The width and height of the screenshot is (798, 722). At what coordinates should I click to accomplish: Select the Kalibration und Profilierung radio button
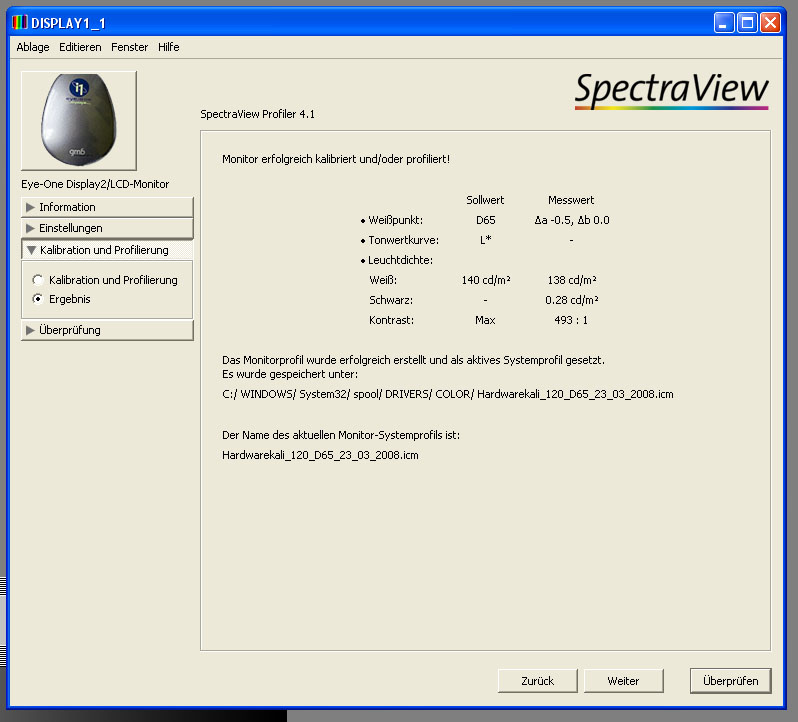coord(39,280)
